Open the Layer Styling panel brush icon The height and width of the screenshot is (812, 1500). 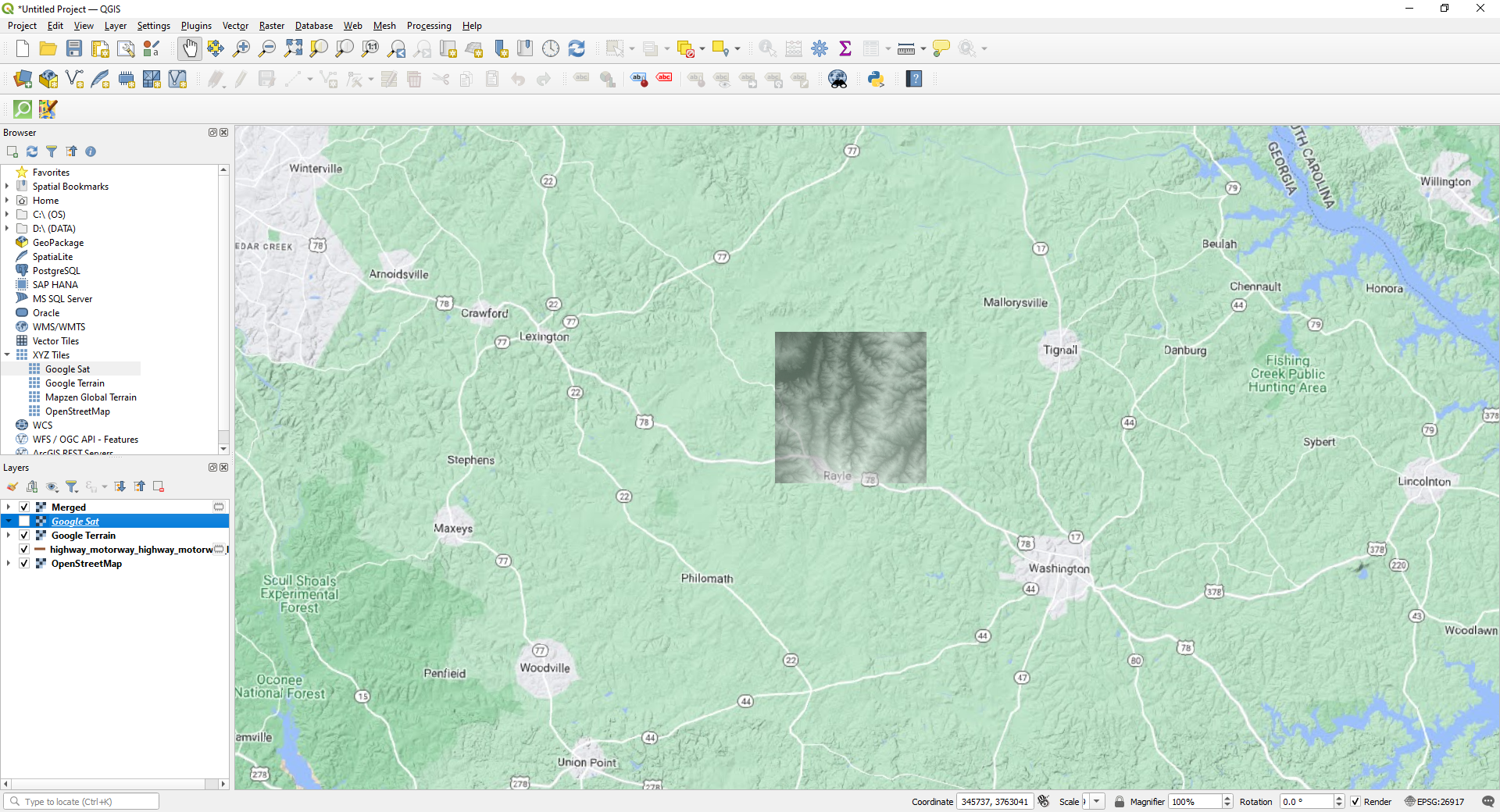click(x=12, y=486)
